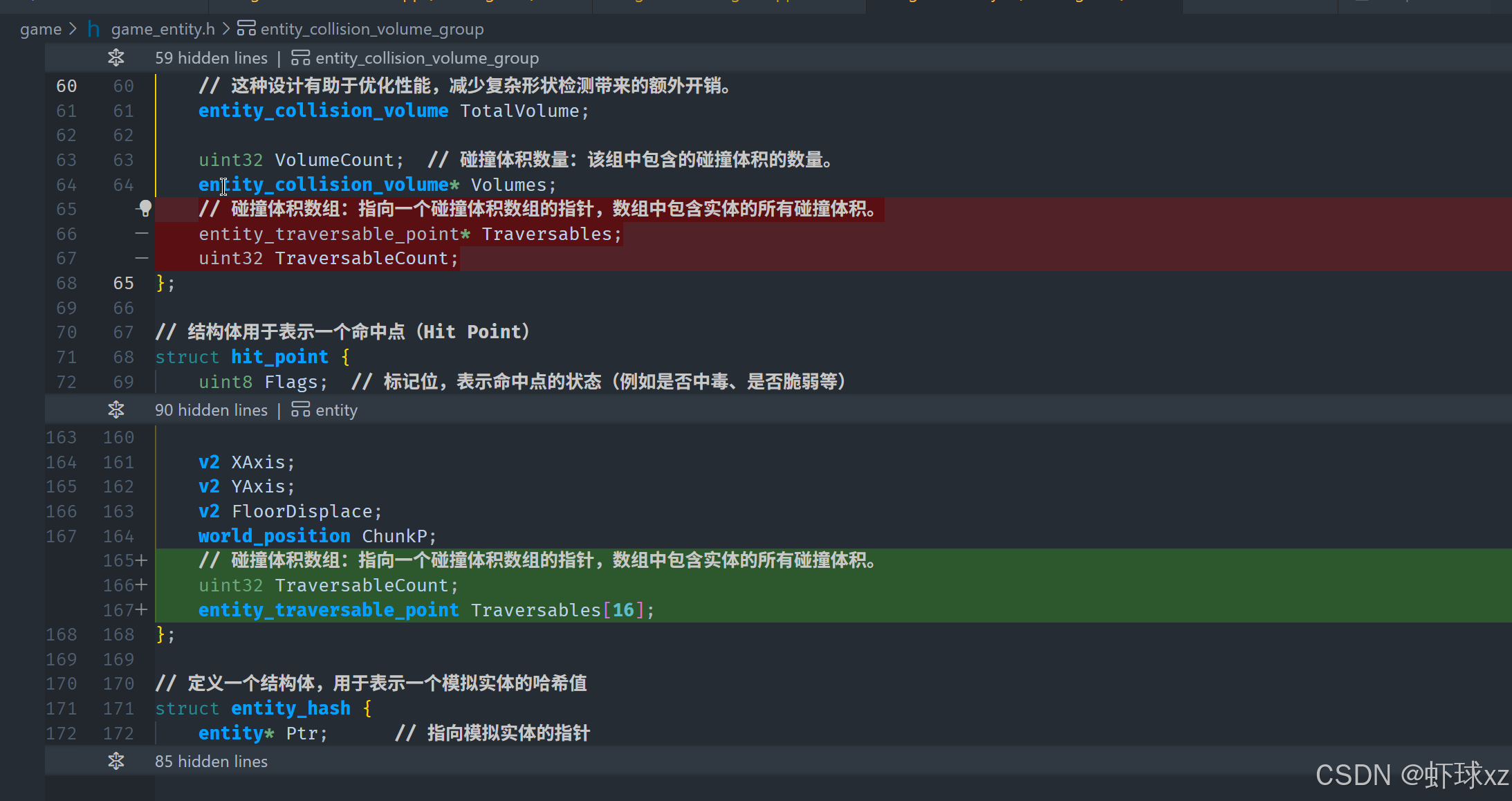
Task: Click the unfold icon beside 90 hidden lines
Action: (116, 410)
